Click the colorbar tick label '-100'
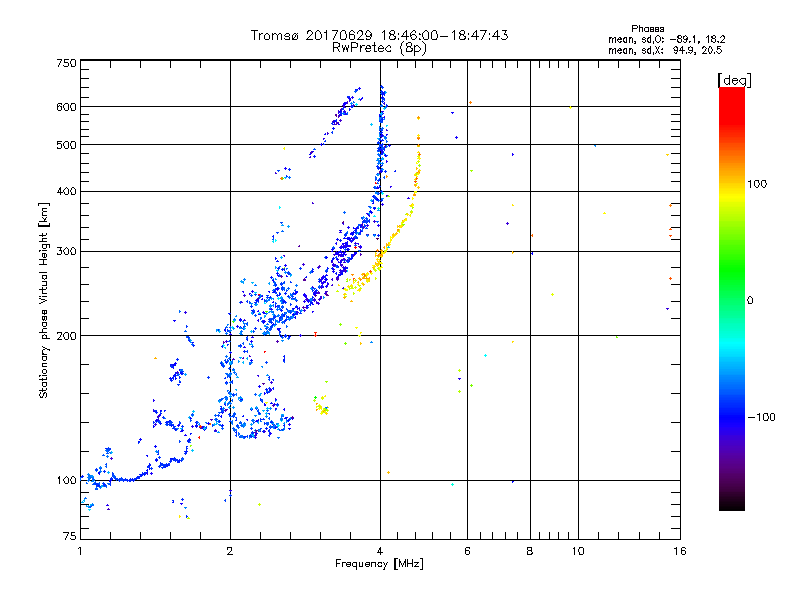800x600 pixels. tap(761, 417)
